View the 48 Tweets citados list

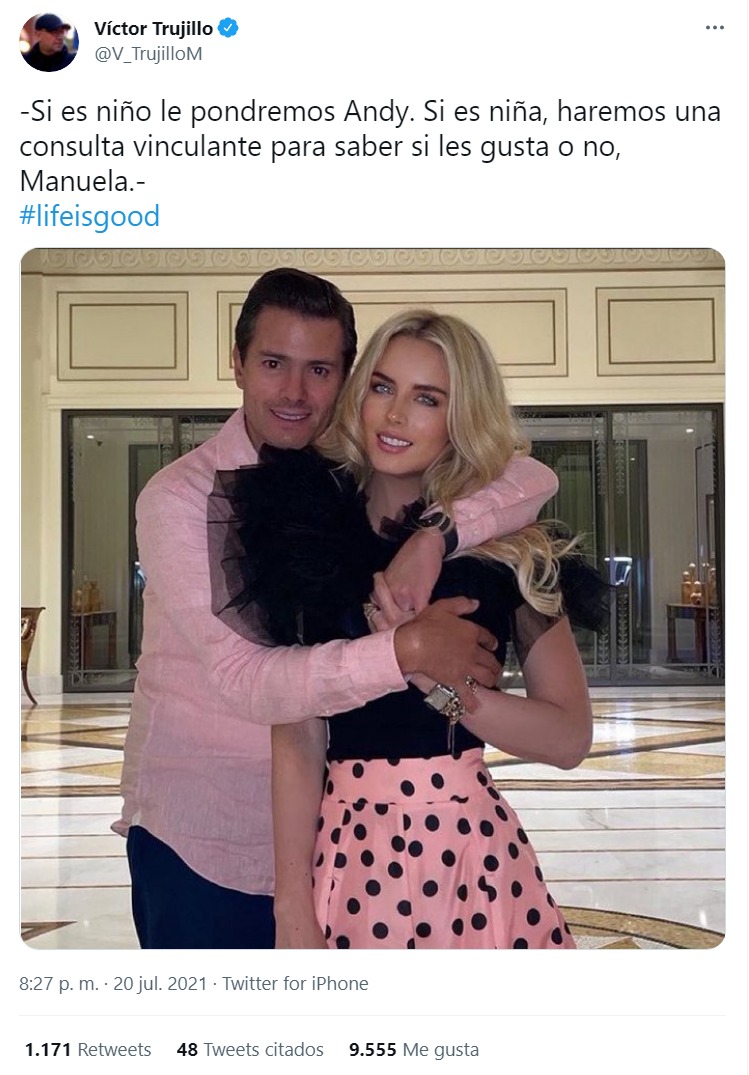(250, 1050)
